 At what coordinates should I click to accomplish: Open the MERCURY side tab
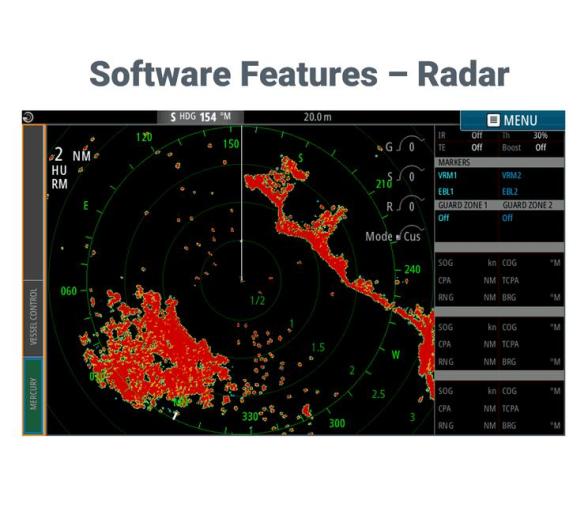click(x=34, y=395)
